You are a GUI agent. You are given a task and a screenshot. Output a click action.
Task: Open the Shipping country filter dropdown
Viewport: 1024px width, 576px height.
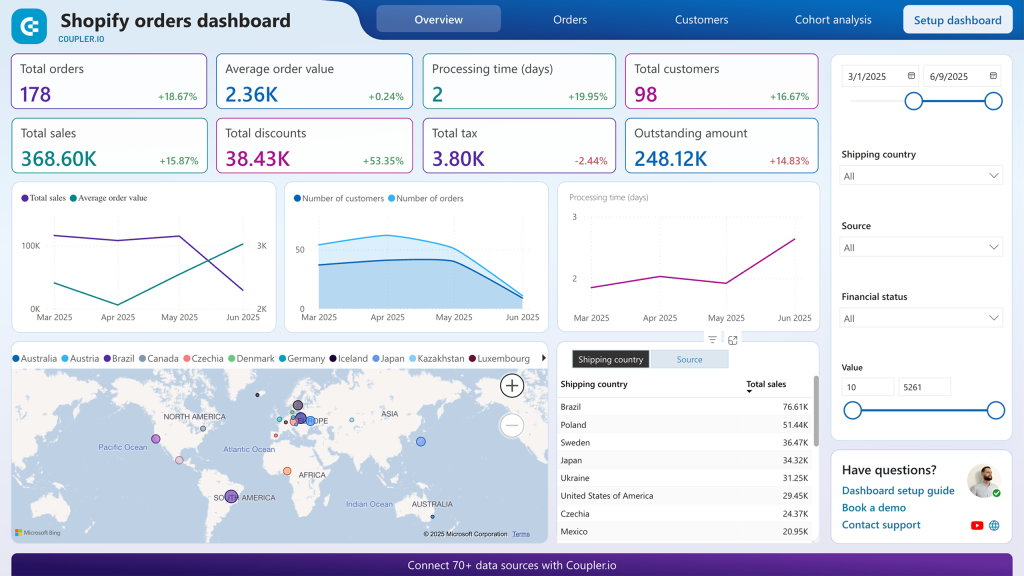point(921,174)
